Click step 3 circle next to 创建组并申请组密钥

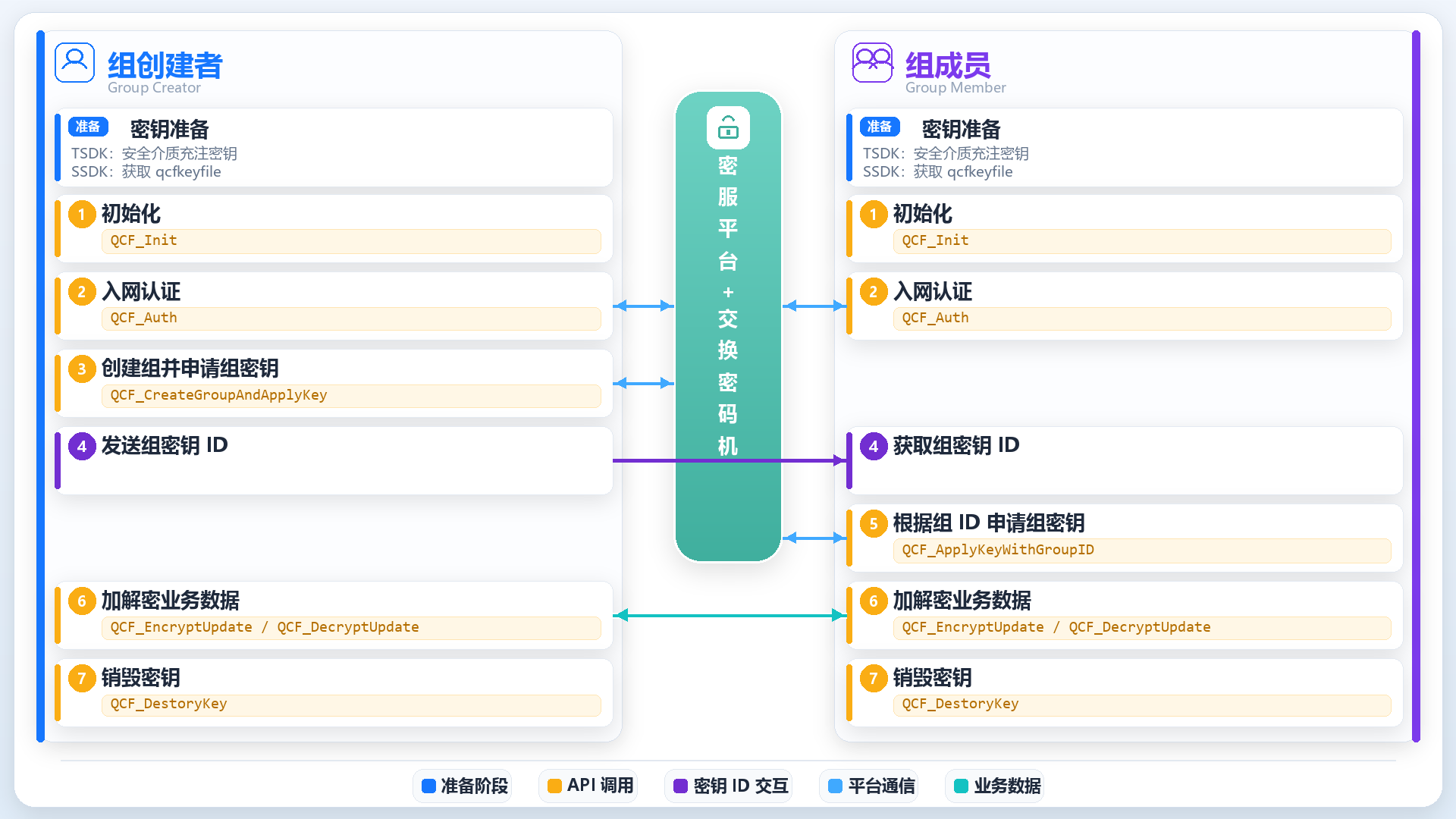coord(82,369)
